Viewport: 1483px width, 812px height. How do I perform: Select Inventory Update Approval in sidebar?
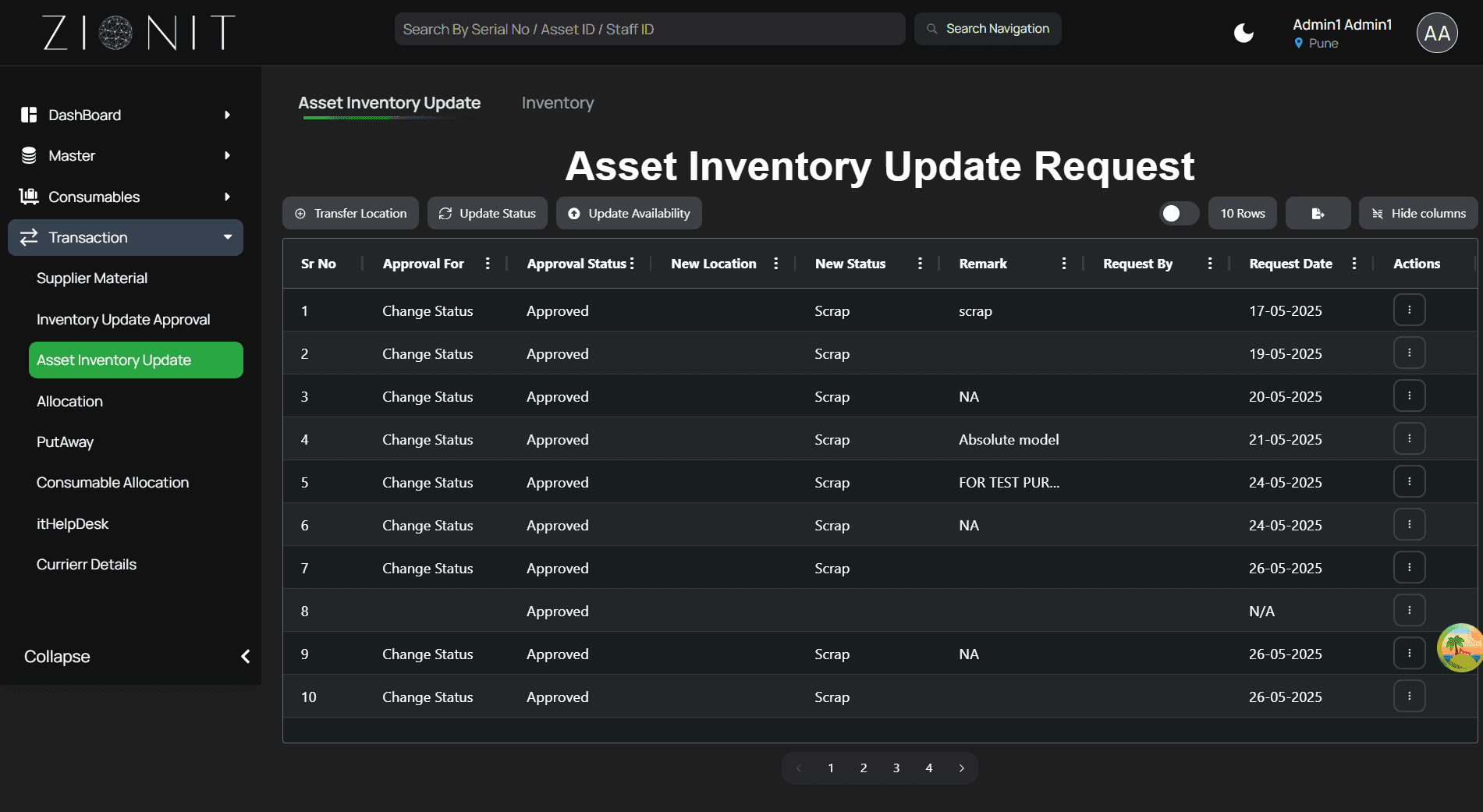click(123, 319)
